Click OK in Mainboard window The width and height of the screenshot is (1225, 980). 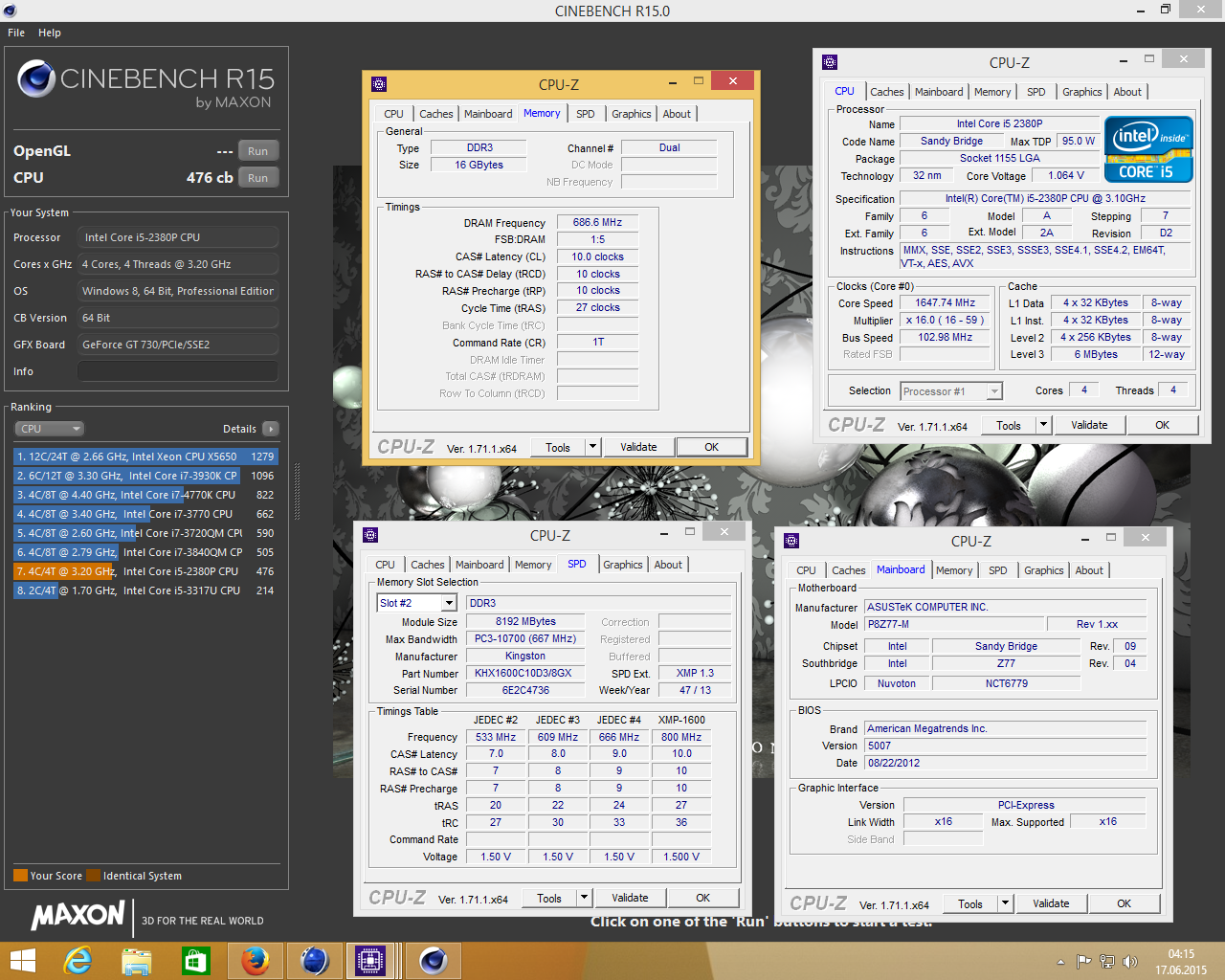1124,903
